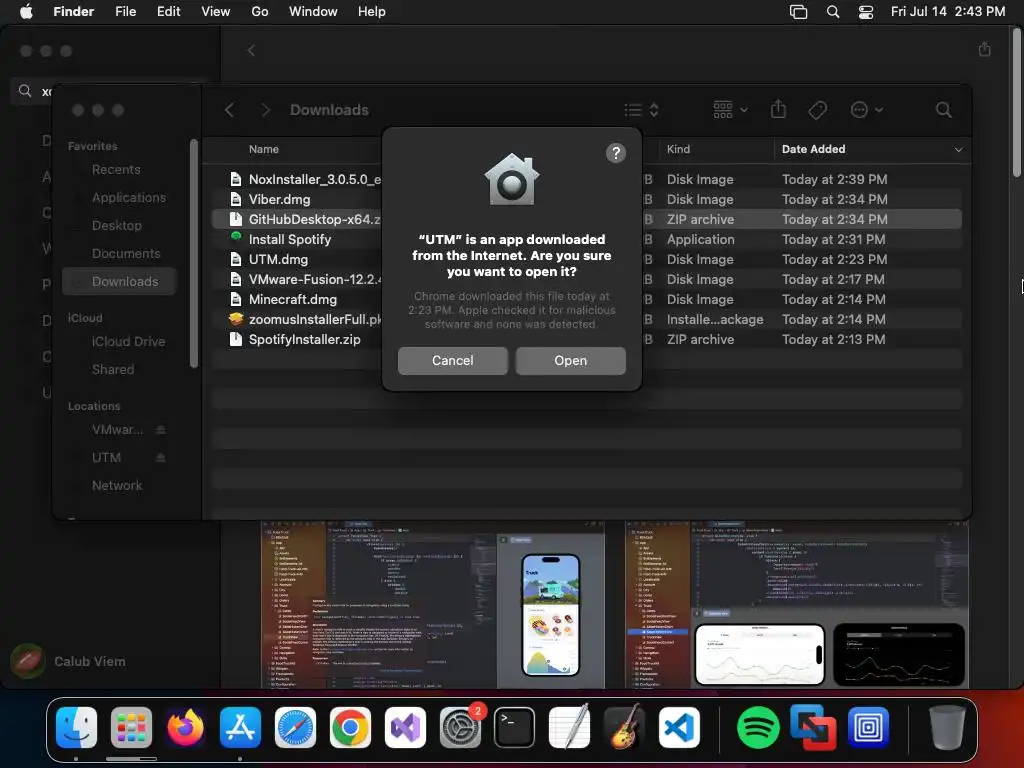Screen dimensions: 1024x768
Task: Open the Help menu
Action: tap(372, 12)
